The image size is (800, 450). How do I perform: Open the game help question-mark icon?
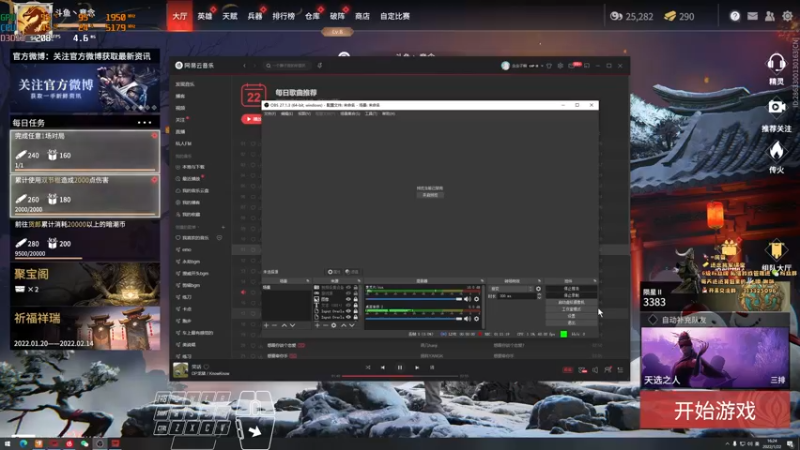(x=735, y=16)
